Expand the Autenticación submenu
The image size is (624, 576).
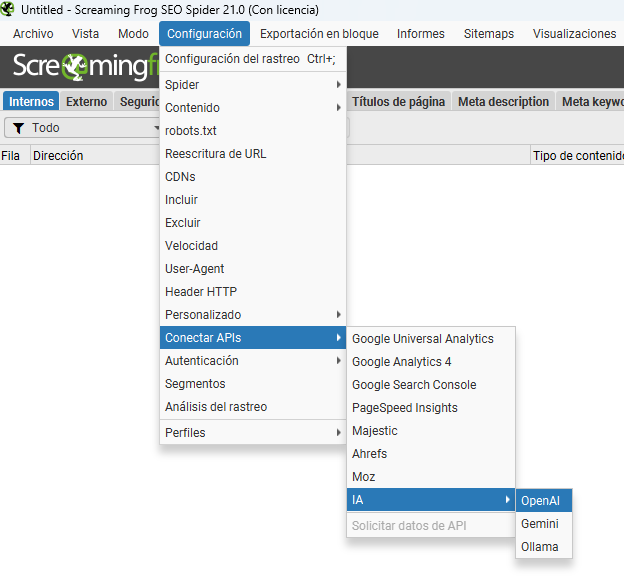point(253,361)
